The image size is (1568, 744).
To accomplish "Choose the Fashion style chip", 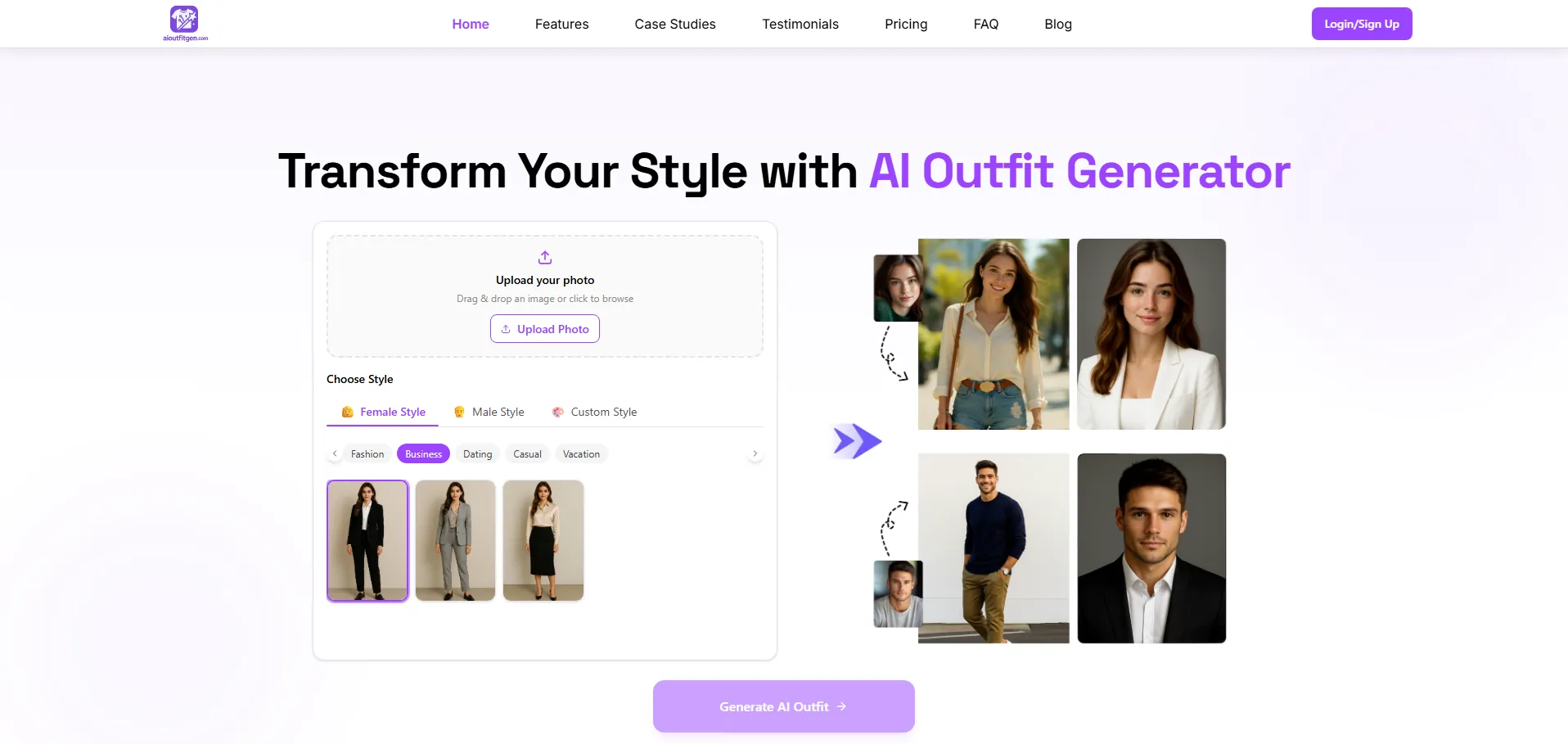I will click(x=367, y=453).
